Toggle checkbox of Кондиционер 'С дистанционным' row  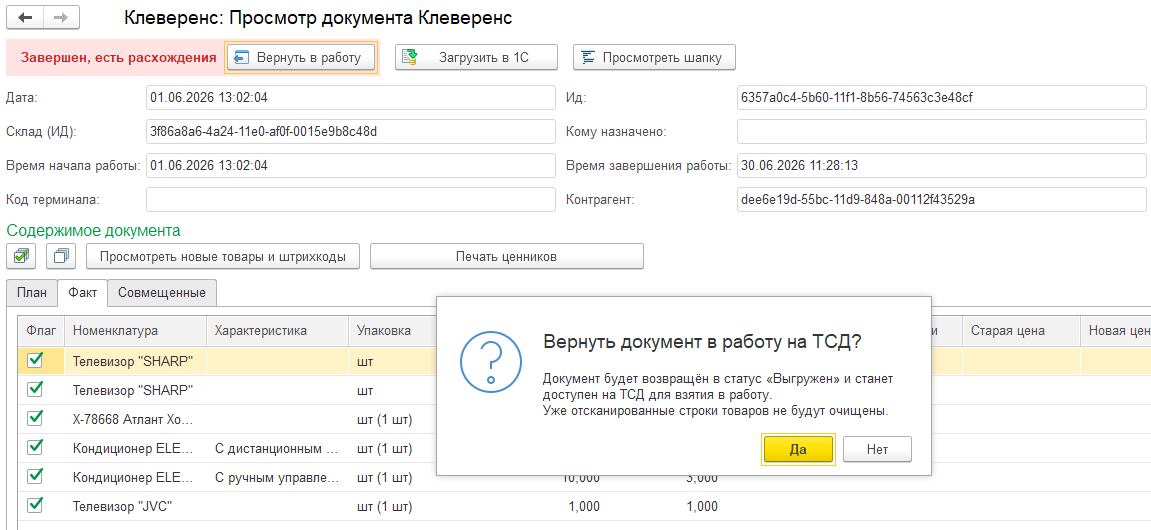point(35,448)
